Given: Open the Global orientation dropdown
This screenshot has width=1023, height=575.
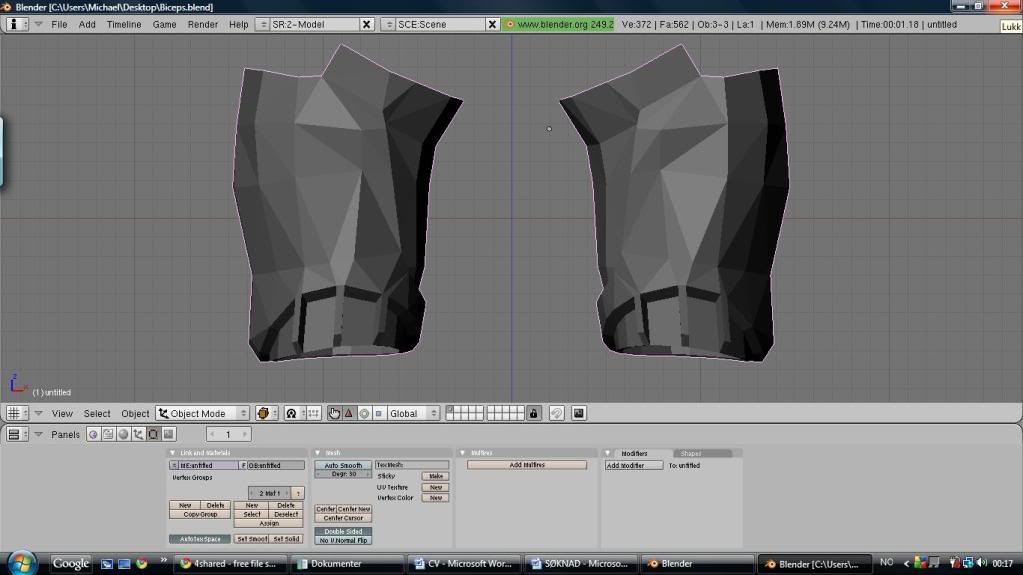Looking at the screenshot, I should pos(413,413).
